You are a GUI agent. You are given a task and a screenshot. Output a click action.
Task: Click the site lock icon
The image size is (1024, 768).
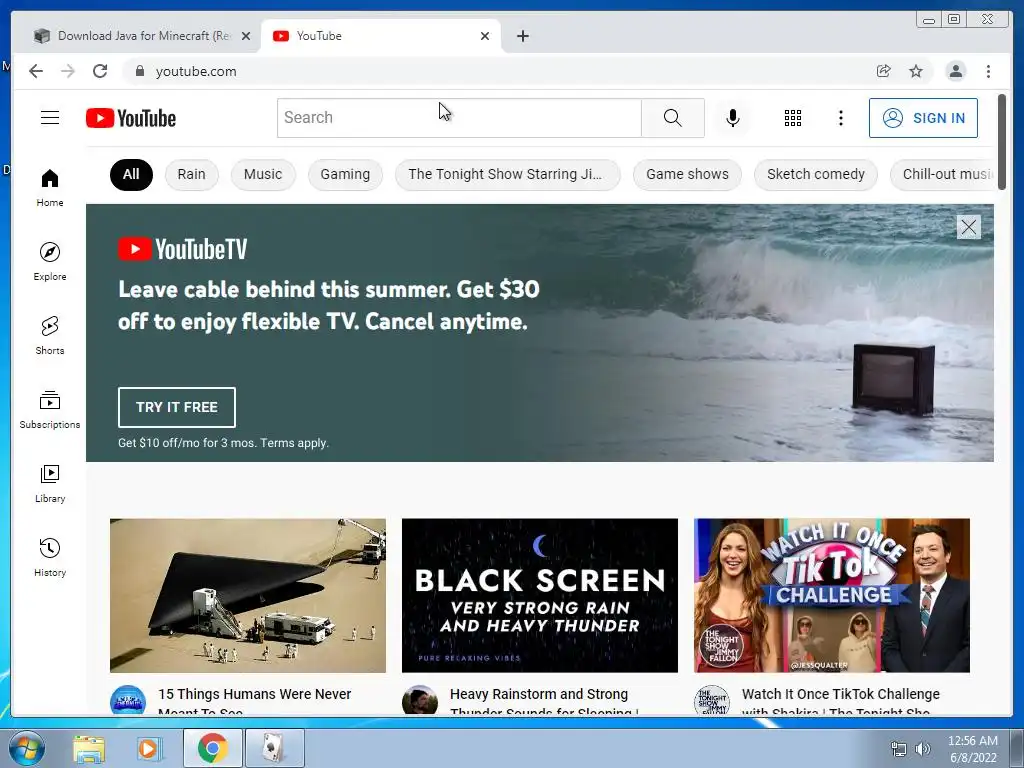[139, 71]
